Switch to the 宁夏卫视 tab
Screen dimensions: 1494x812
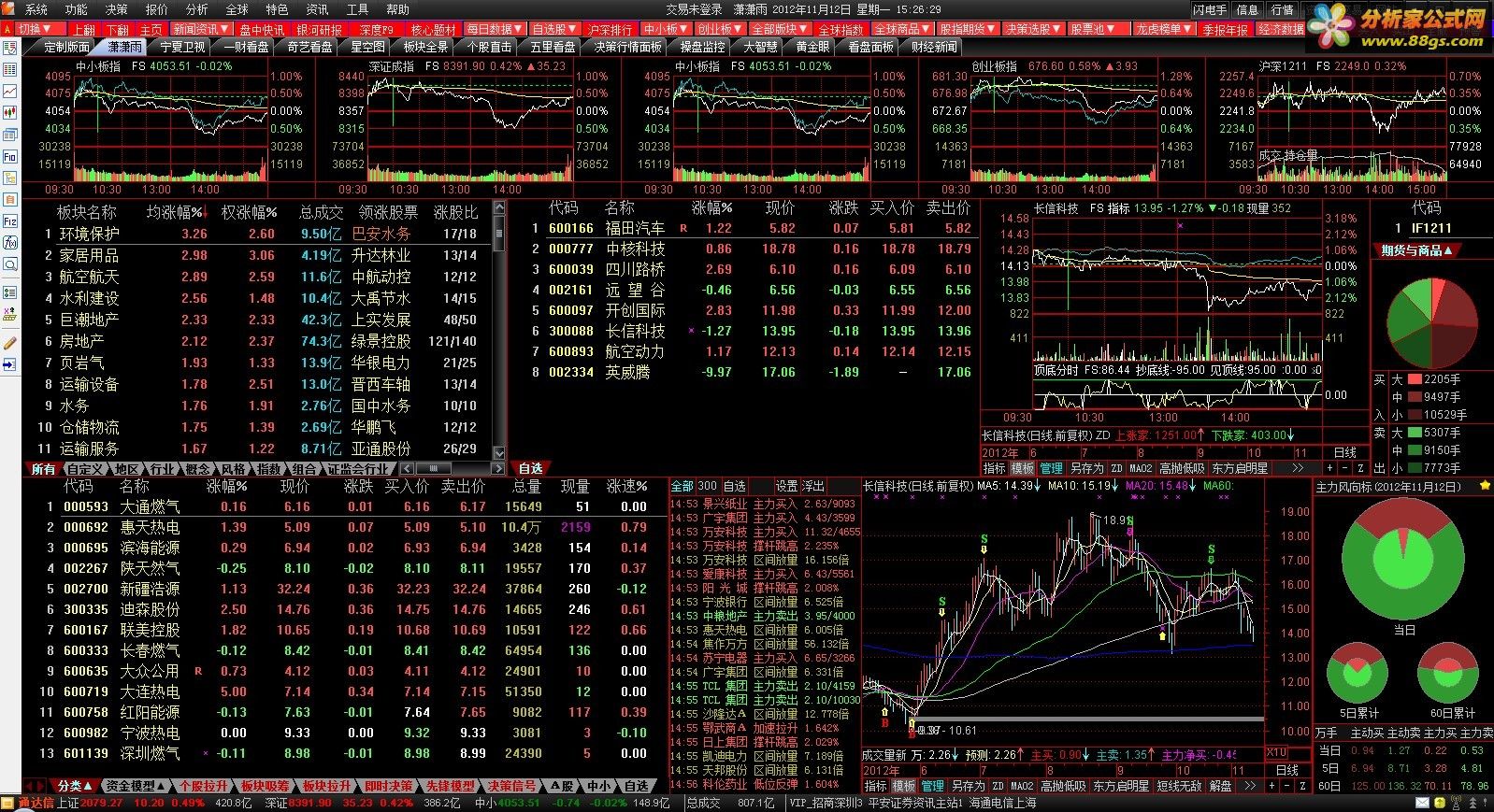tap(182, 47)
